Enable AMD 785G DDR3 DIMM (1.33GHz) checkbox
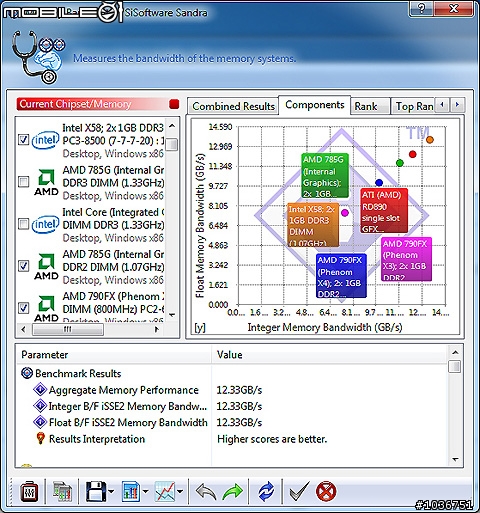Image resolution: width=480 pixels, height=513 pixels. pyautogui.click(x=23, y=182)
